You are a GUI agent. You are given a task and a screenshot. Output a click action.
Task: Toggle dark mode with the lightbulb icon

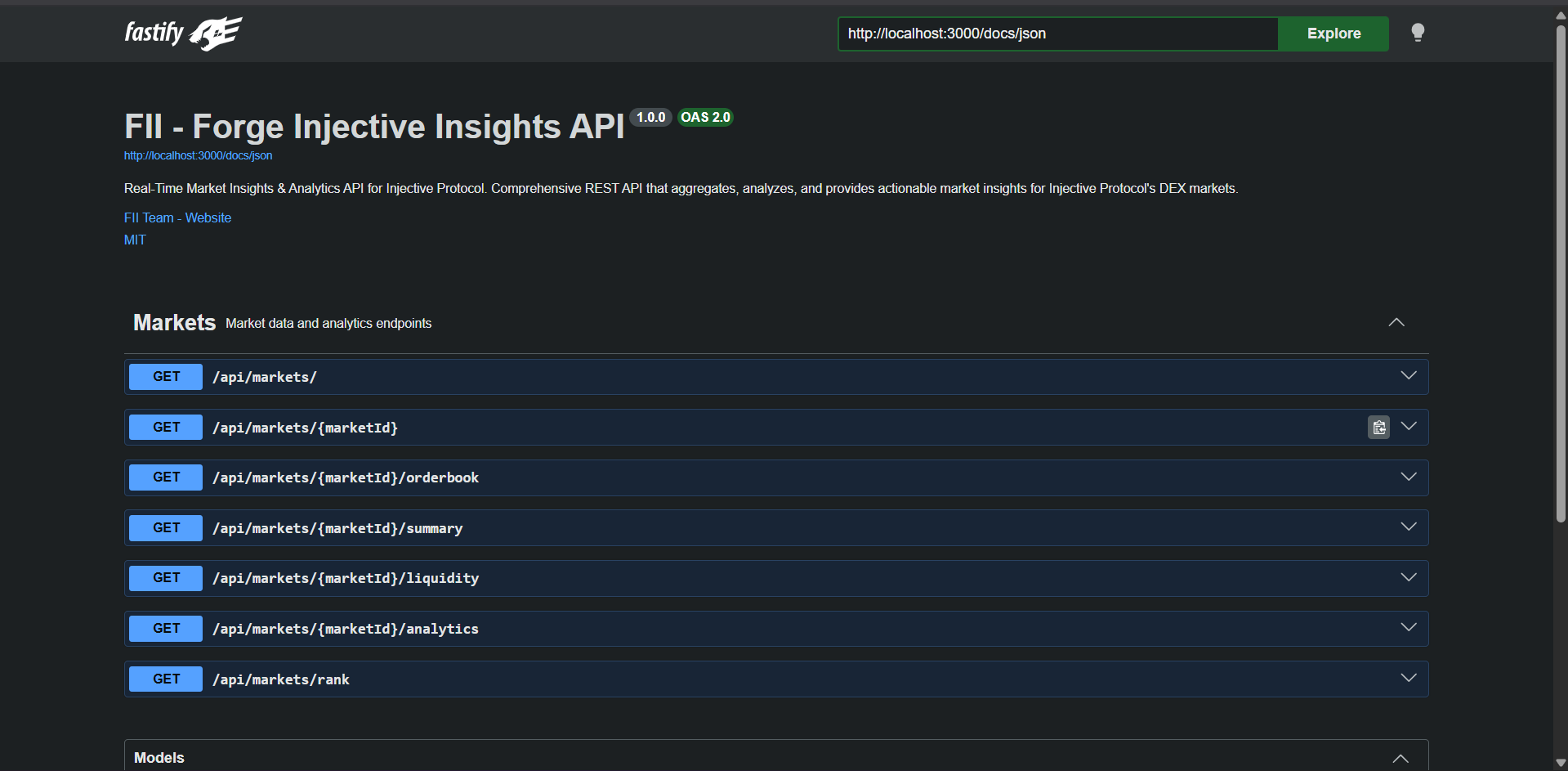point(1418,33)
